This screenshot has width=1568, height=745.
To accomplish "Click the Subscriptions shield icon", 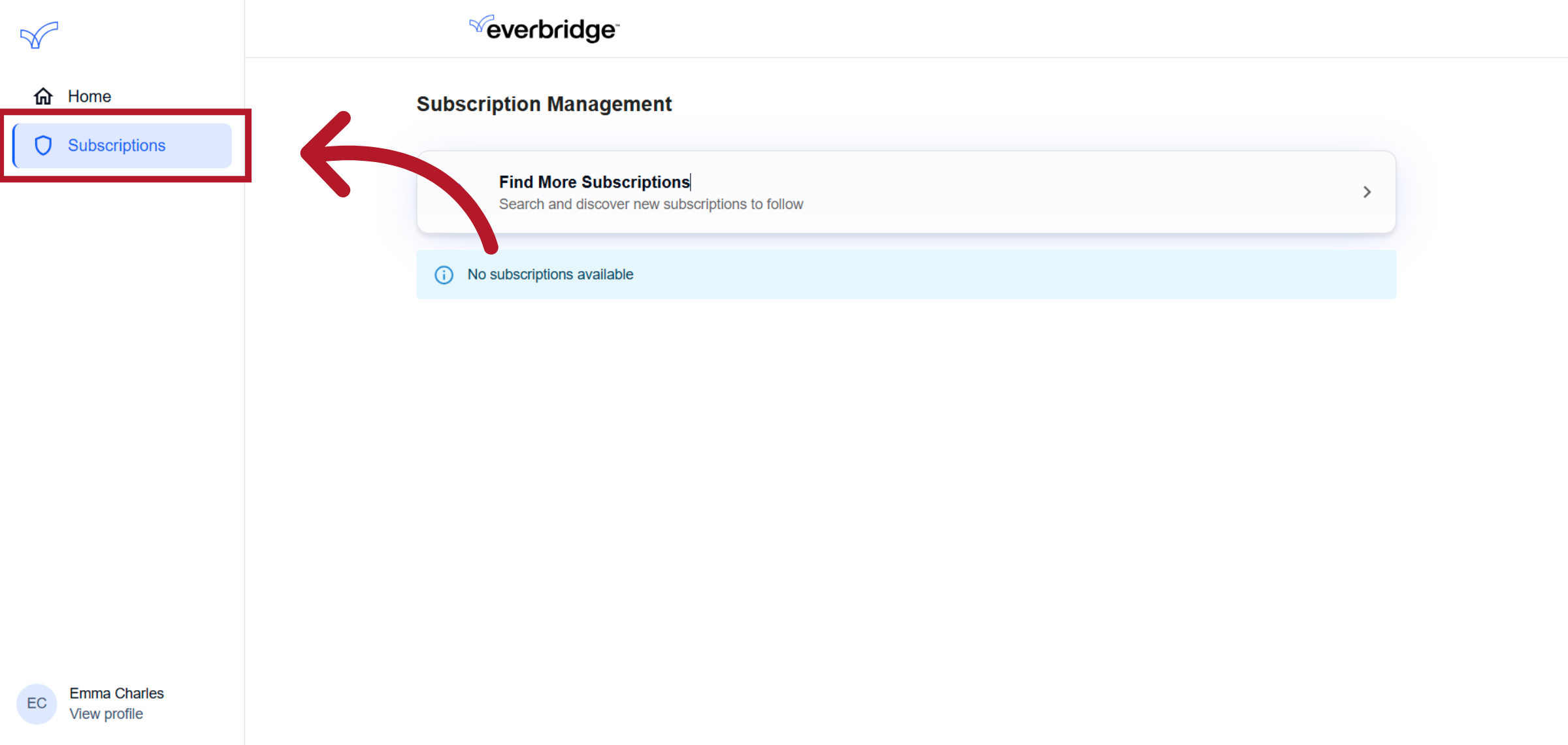I will pyautogui.click(x=43, y=145).
